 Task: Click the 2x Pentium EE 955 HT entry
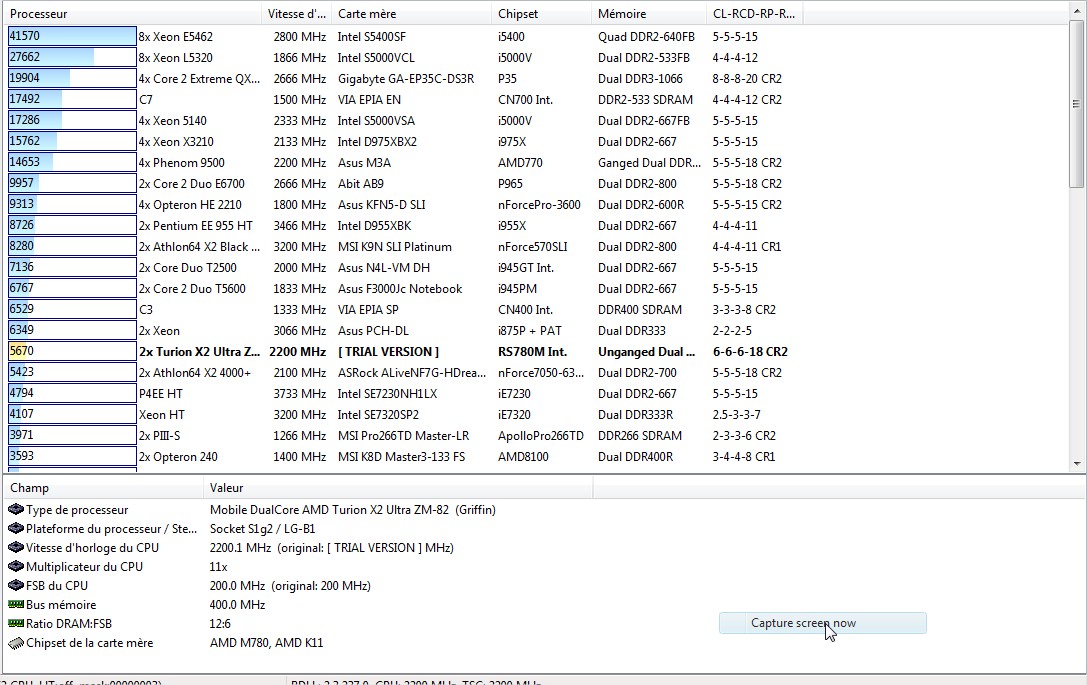tap(195, 226)
